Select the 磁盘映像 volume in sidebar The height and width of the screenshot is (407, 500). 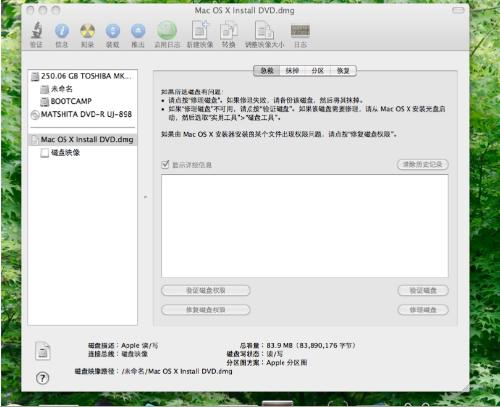83,153
